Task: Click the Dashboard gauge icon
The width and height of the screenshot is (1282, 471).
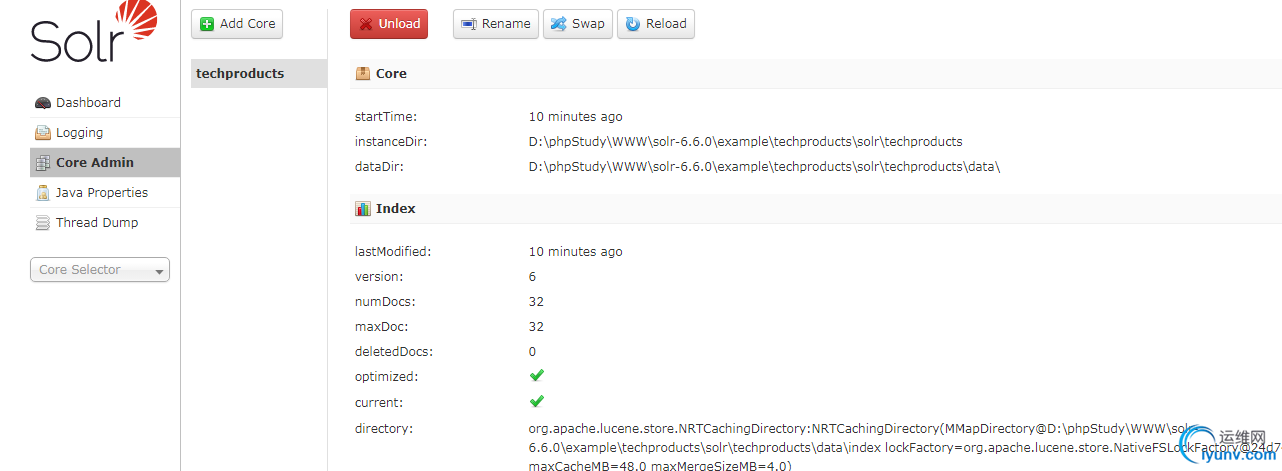Action: click(x=43, y=103)
